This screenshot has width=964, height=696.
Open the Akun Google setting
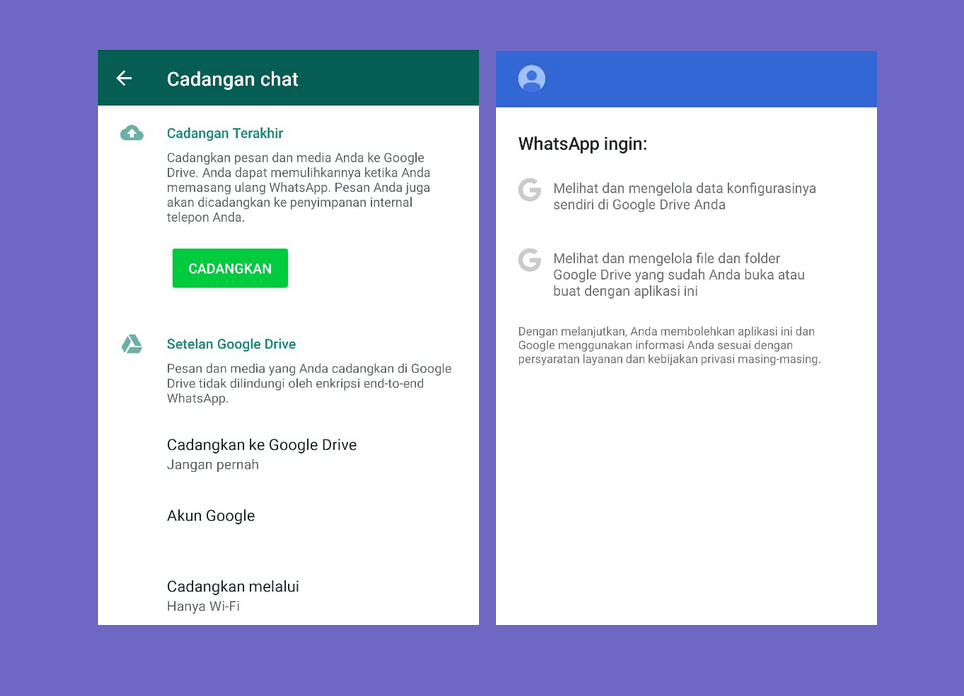(288, 515)
